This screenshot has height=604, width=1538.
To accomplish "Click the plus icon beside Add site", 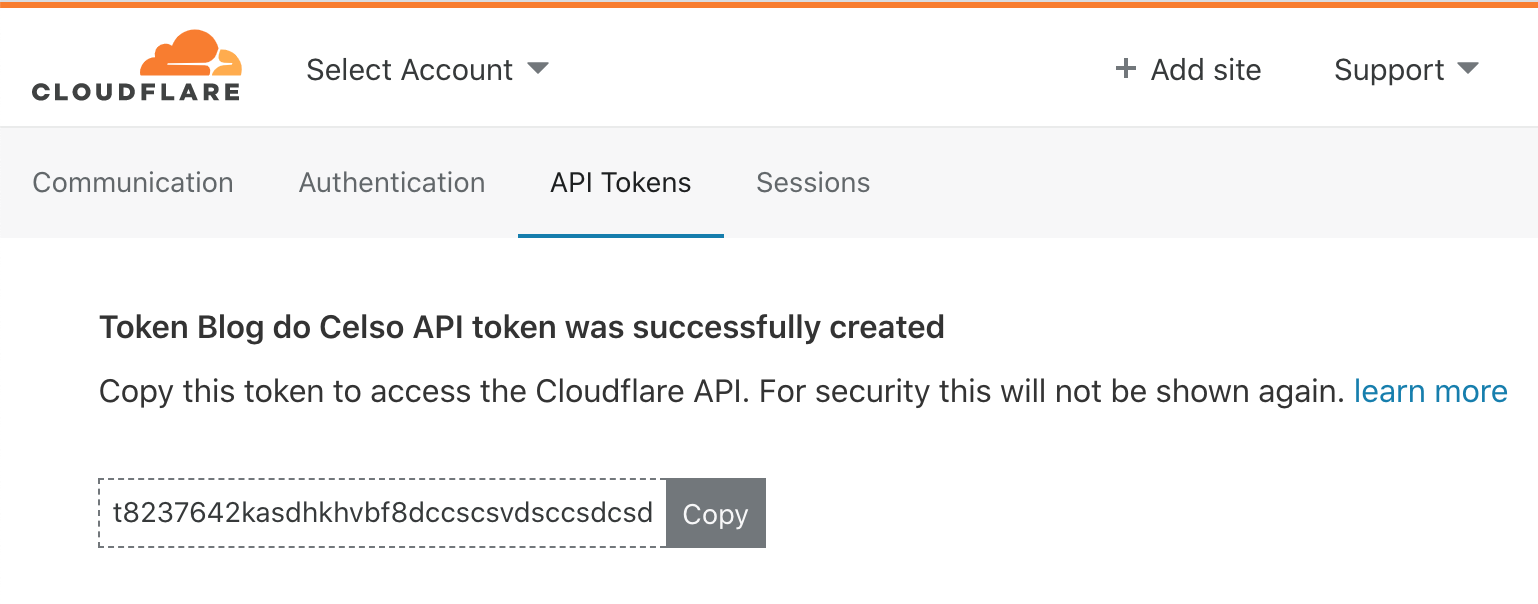I will [1126, 69].
